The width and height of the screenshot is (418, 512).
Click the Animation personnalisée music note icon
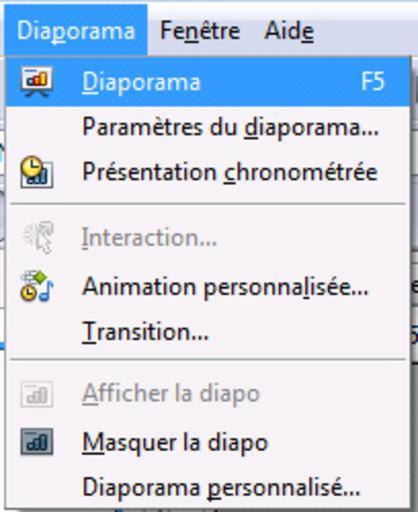point(37,286)
